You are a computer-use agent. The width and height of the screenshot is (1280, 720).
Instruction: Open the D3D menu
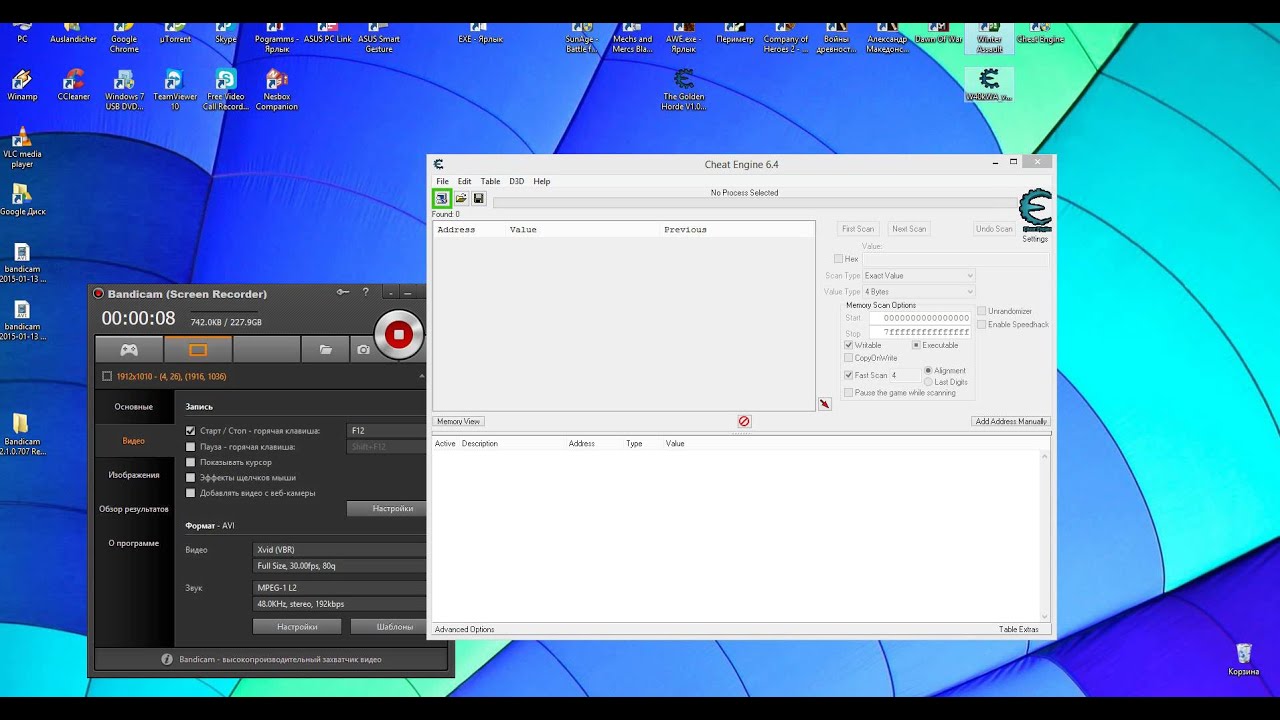pos(516,181)
